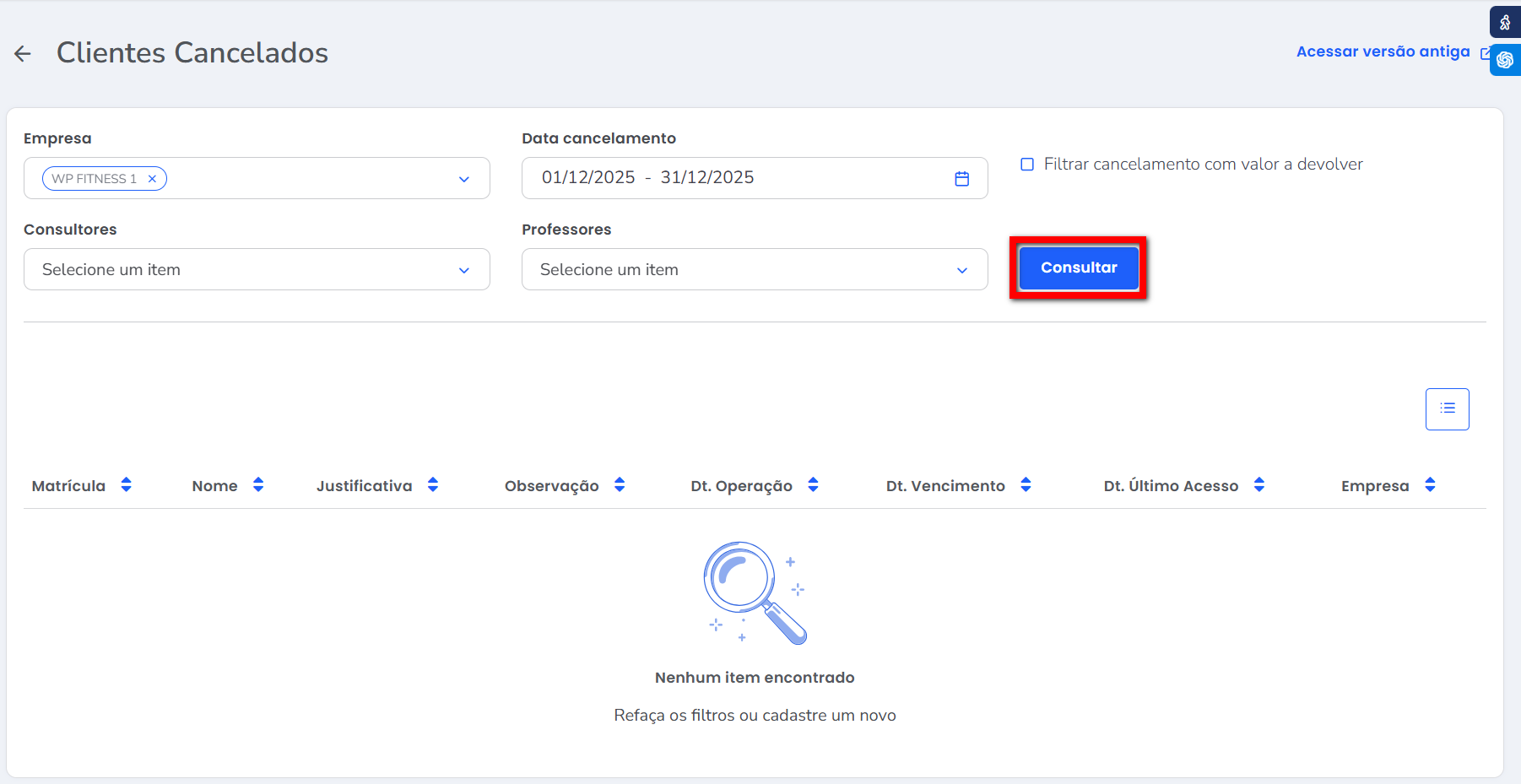The width and height of the screenshot is (1521, 784).
Task: Sort table by Dt. Vencimento column
Action: pyautogui.click(x=1026, y=485)
